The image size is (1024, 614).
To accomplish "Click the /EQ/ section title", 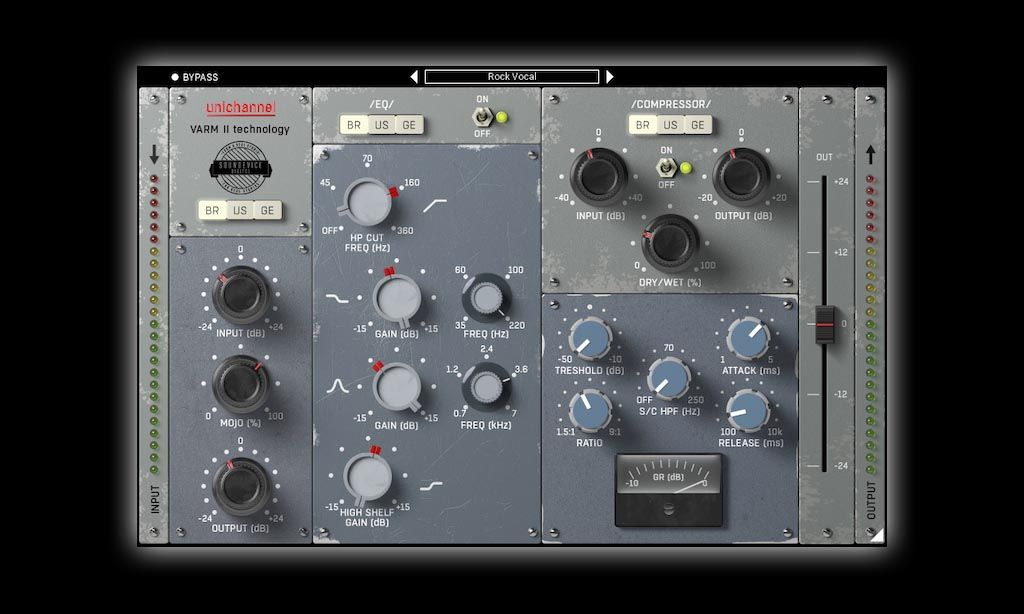I will tap(381, 105).
